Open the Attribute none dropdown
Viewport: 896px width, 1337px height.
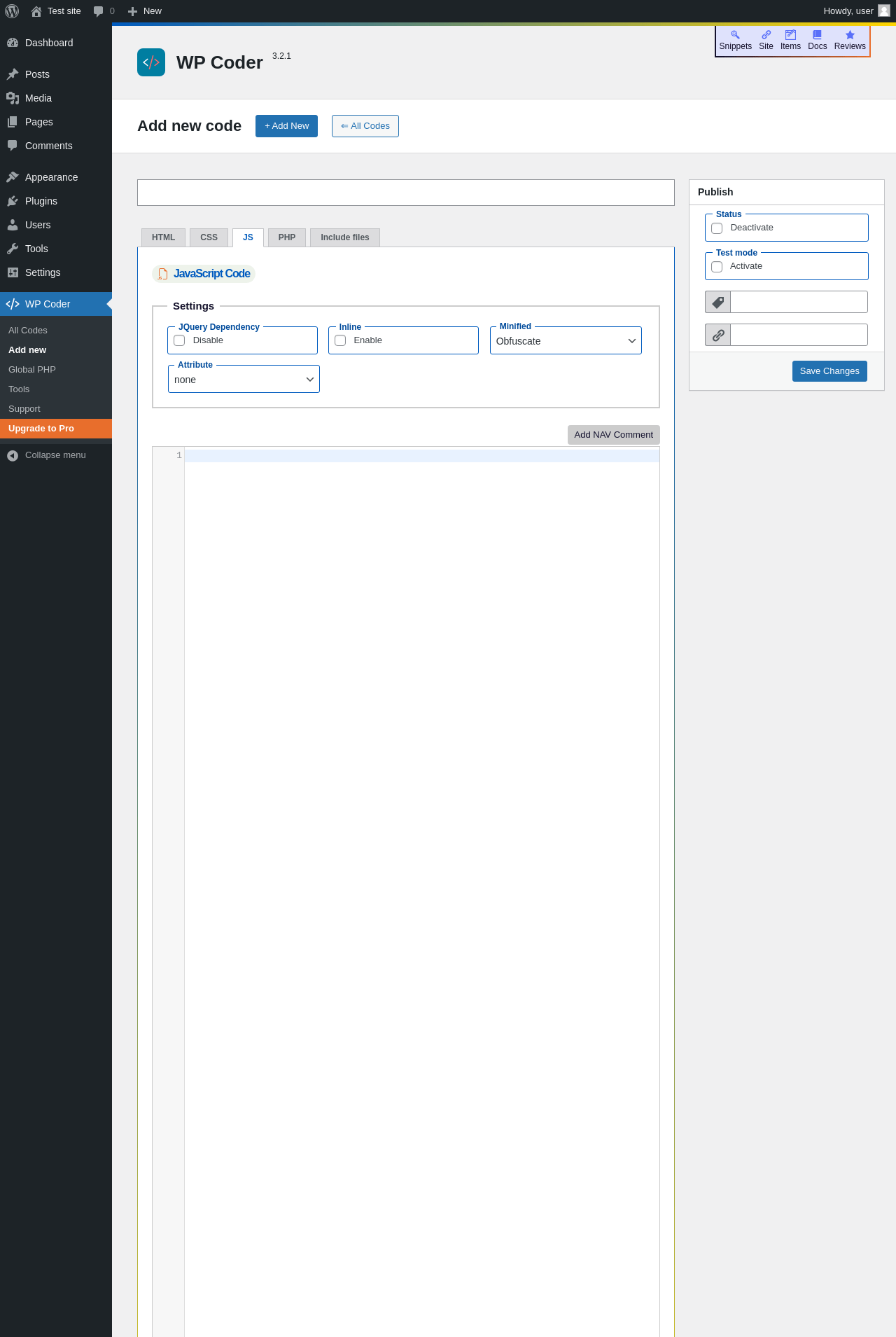pos(244,380)
